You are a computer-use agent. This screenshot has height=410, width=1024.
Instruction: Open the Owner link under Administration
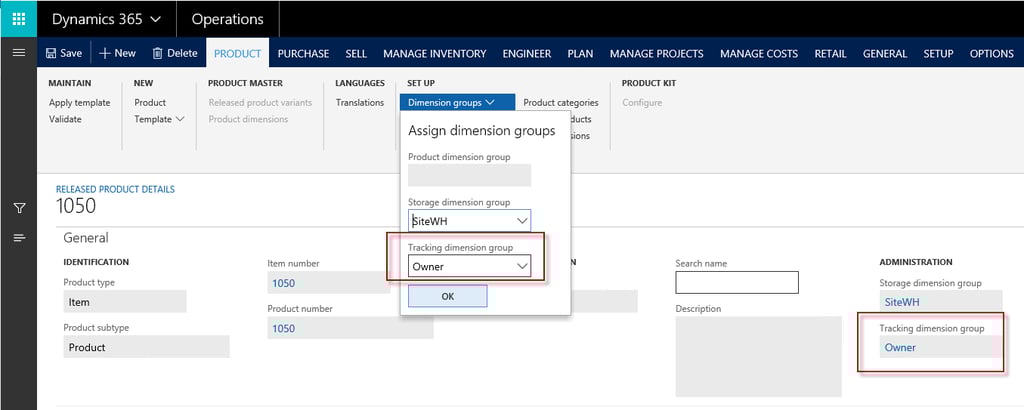coord(900,347)
